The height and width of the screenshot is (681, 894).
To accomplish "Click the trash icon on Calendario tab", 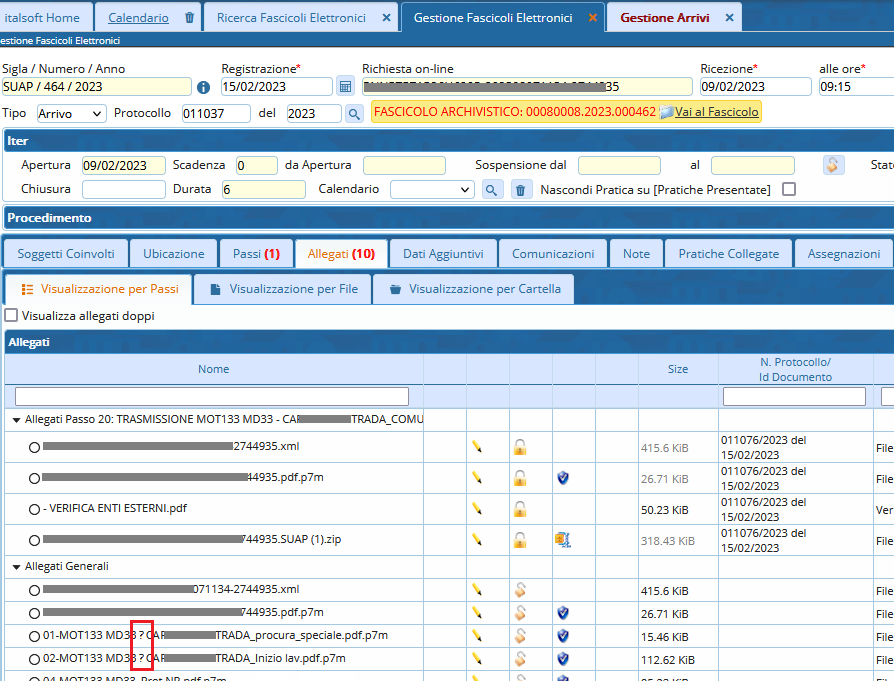I will point(190,18).
